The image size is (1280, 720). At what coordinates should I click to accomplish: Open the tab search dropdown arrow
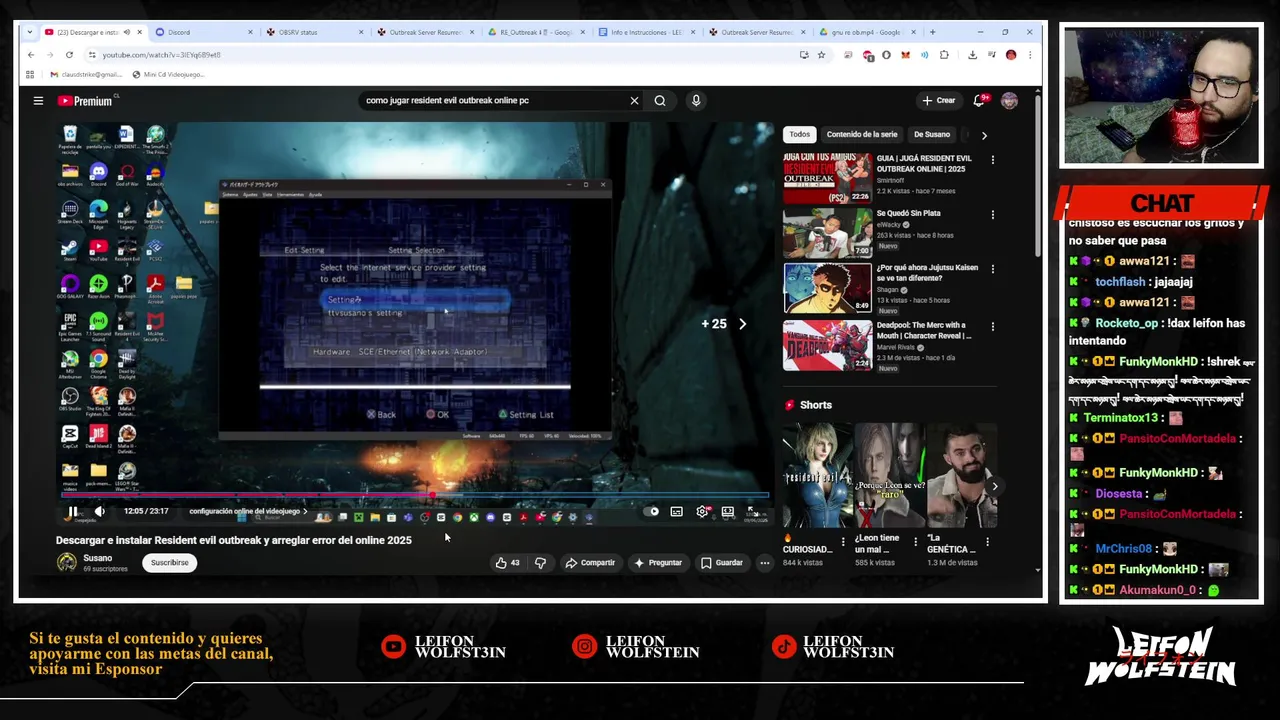(x=31, y=32)
